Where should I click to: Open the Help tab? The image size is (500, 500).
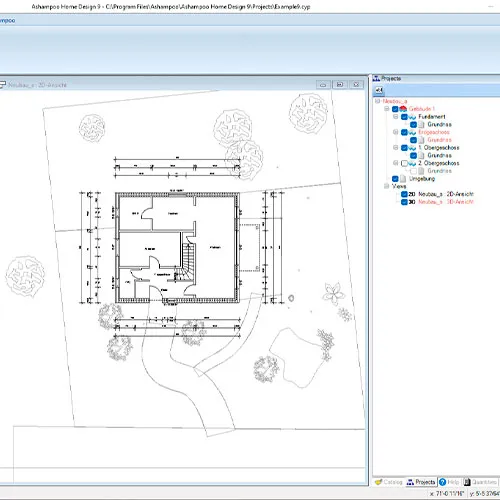449,482
